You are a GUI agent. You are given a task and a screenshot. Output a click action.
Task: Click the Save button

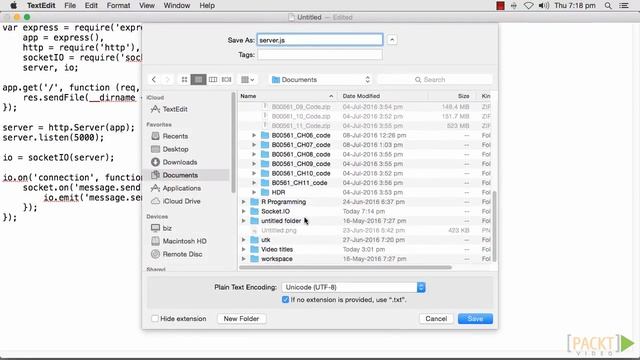475,318
